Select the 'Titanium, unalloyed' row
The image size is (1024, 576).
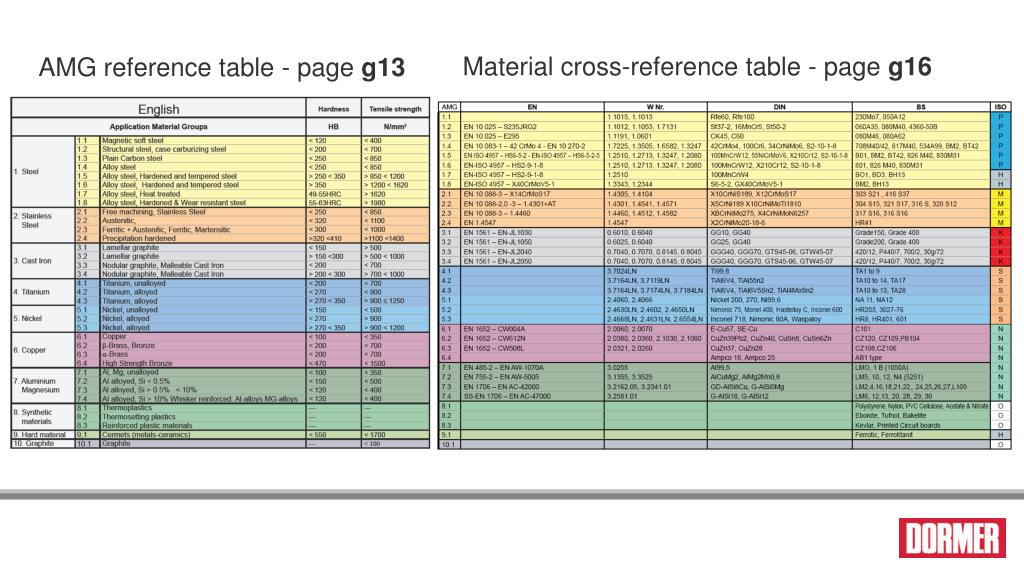(252, 283)
